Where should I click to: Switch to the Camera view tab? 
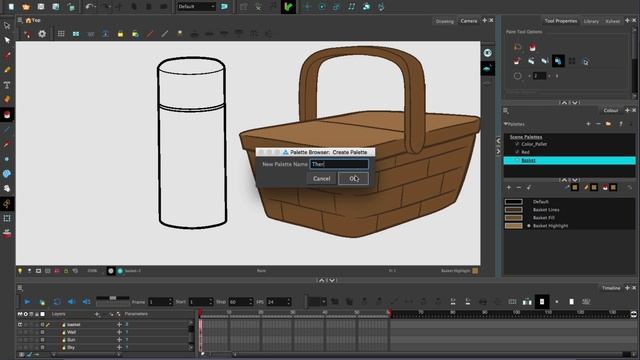click(x=469, y=21)
